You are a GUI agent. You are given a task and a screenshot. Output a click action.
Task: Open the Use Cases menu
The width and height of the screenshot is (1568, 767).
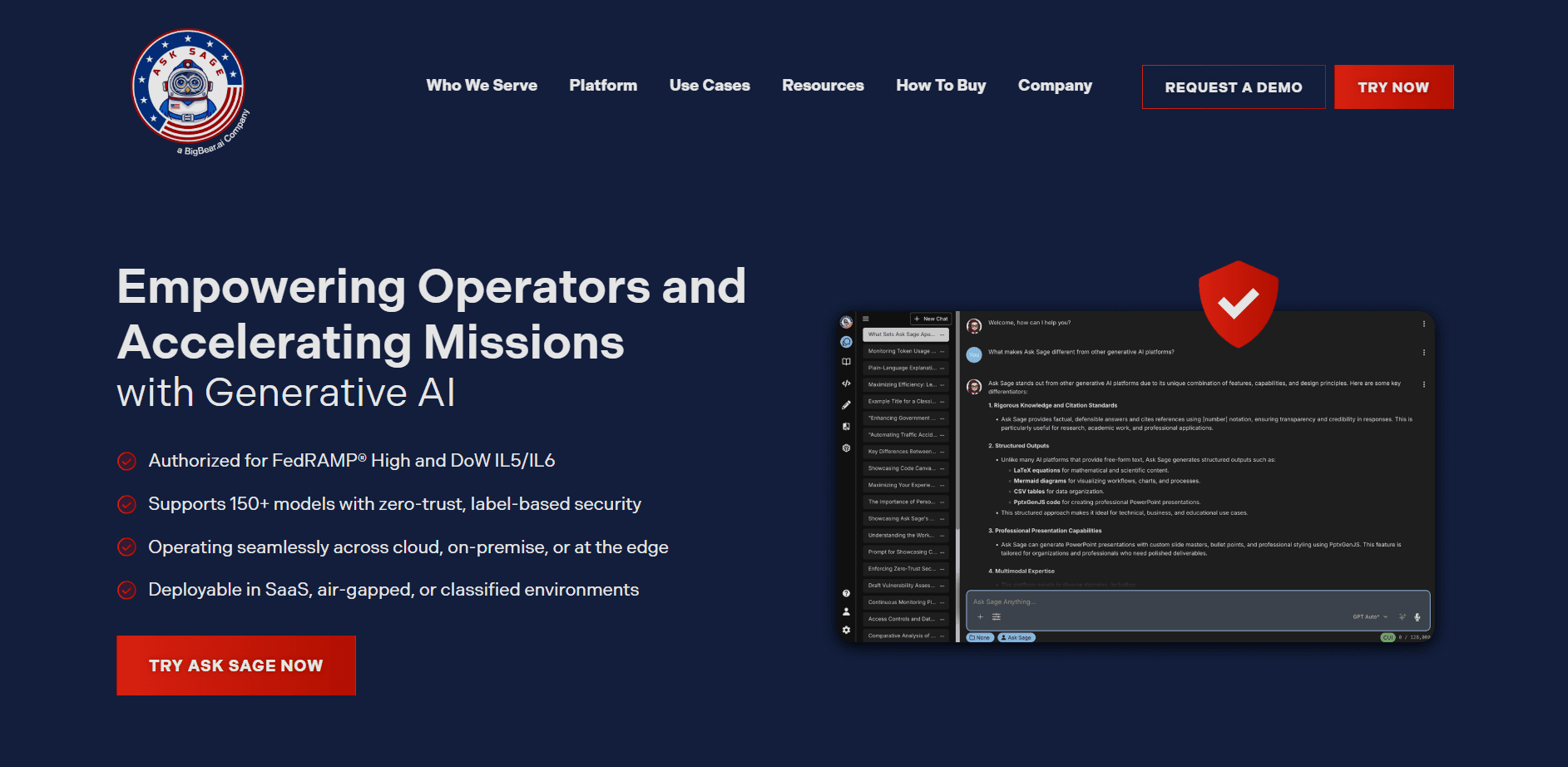pyautogui.click(x=710, y=86)
